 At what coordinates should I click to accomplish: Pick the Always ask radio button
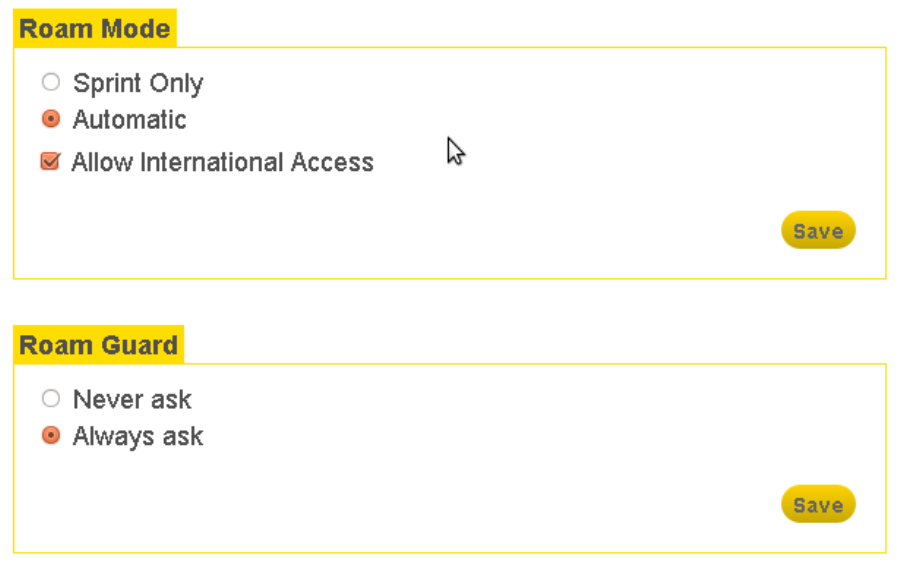(51, 436)
